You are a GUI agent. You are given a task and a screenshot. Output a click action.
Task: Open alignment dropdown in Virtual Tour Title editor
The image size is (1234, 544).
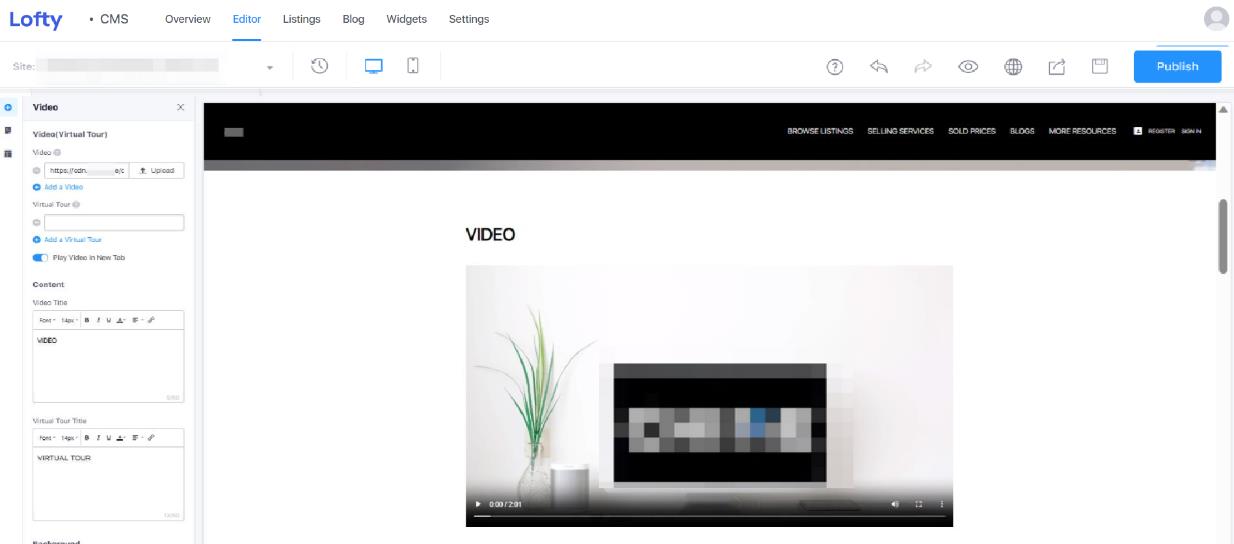point(137,438)
